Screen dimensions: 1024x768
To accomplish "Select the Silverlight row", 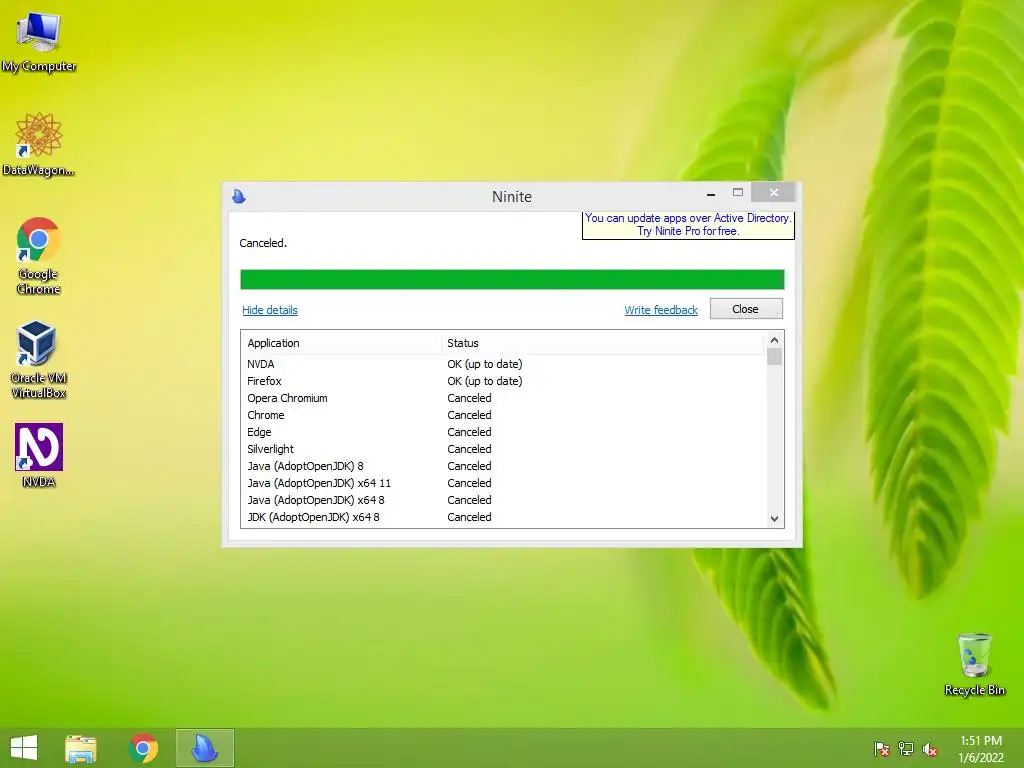I will 503,449.
